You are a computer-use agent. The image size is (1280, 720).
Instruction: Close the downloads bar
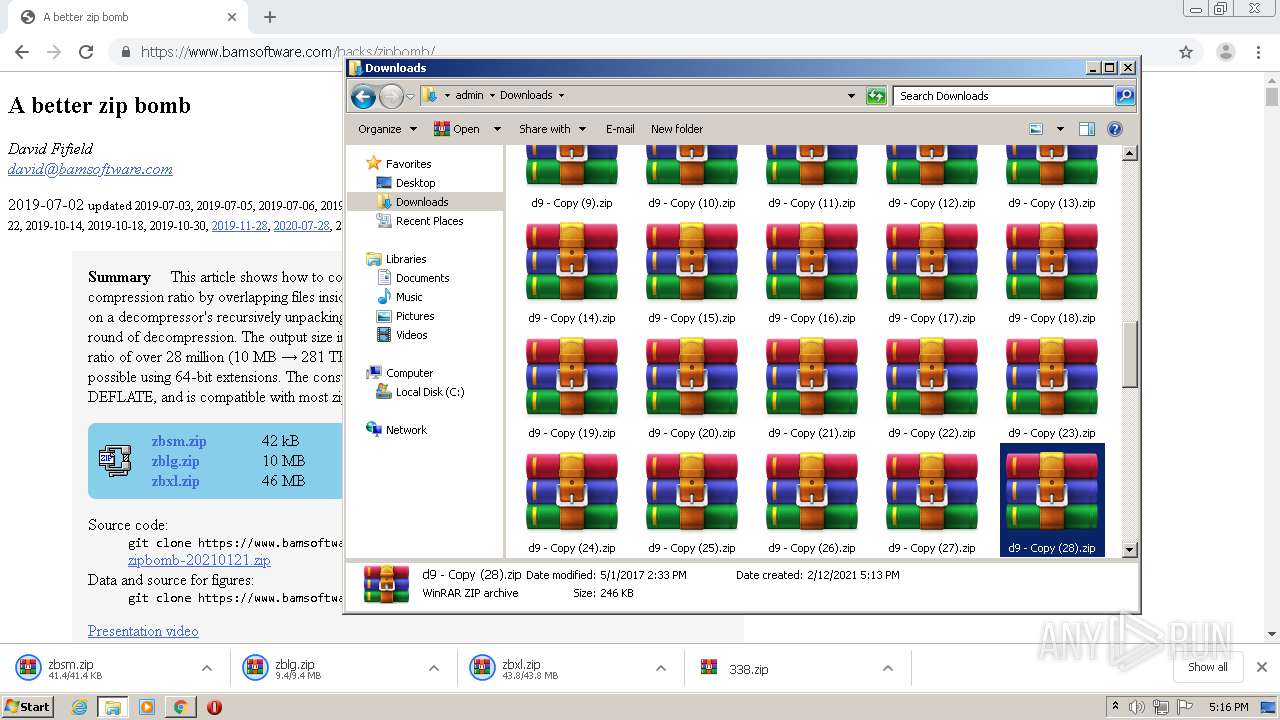tap(1262, 667)
